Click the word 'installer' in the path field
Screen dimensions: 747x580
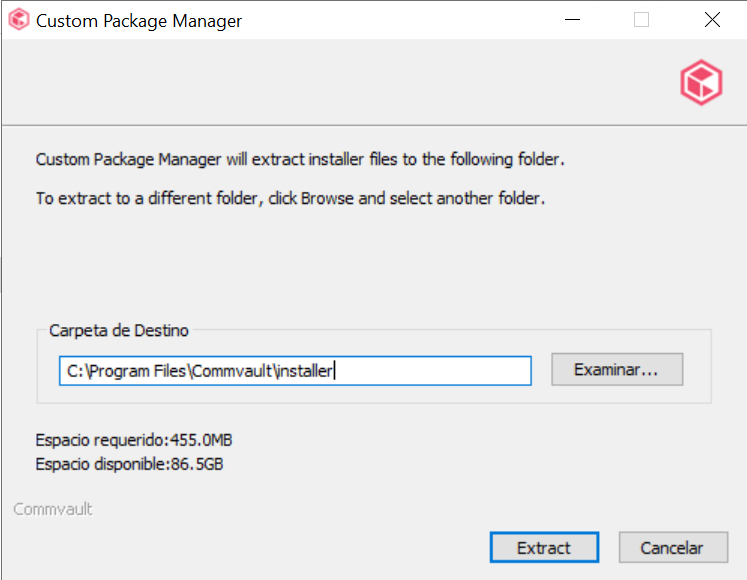(304, 370)
